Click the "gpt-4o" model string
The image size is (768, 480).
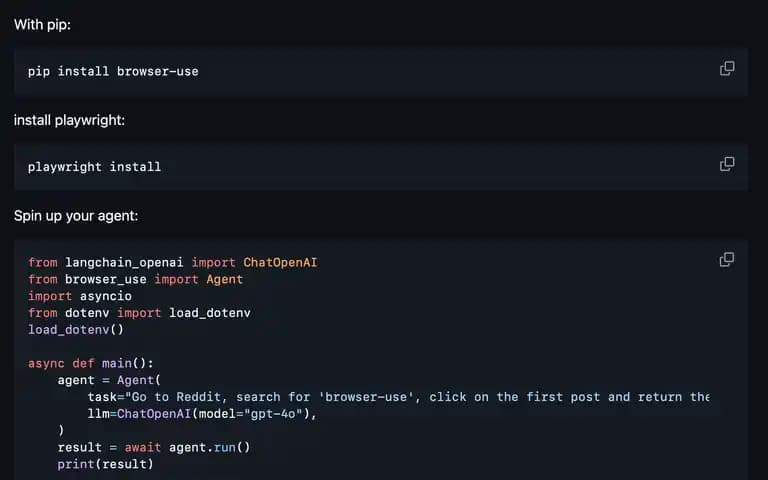tap(273, 414)
